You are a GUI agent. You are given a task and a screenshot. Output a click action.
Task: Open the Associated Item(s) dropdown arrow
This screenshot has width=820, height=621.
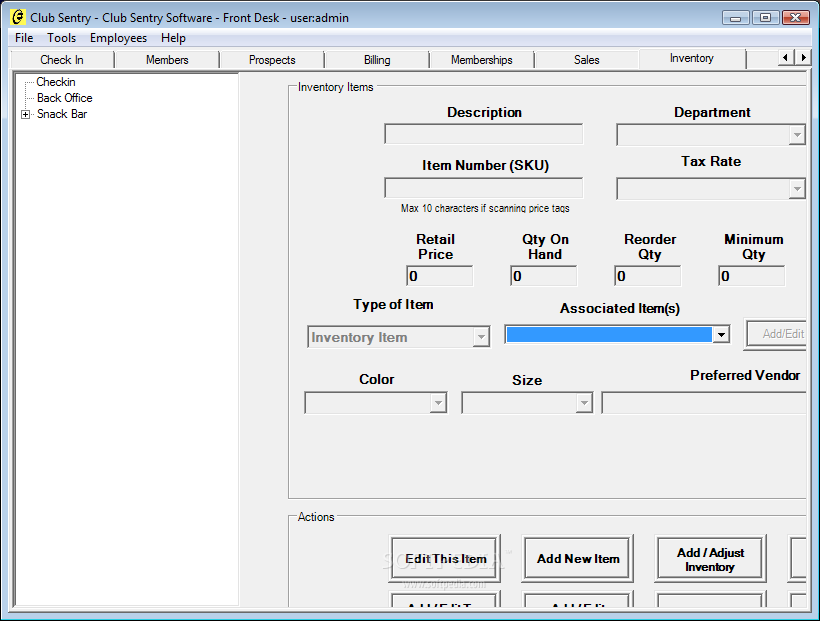click(721, 334)
